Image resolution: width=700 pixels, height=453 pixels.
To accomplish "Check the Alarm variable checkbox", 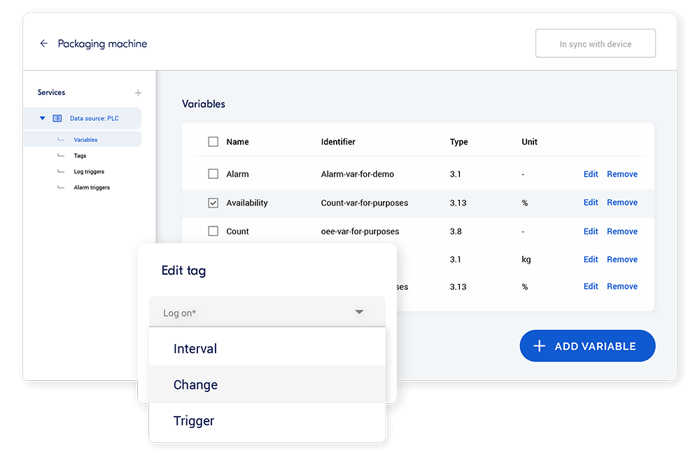I will (213, 174).
